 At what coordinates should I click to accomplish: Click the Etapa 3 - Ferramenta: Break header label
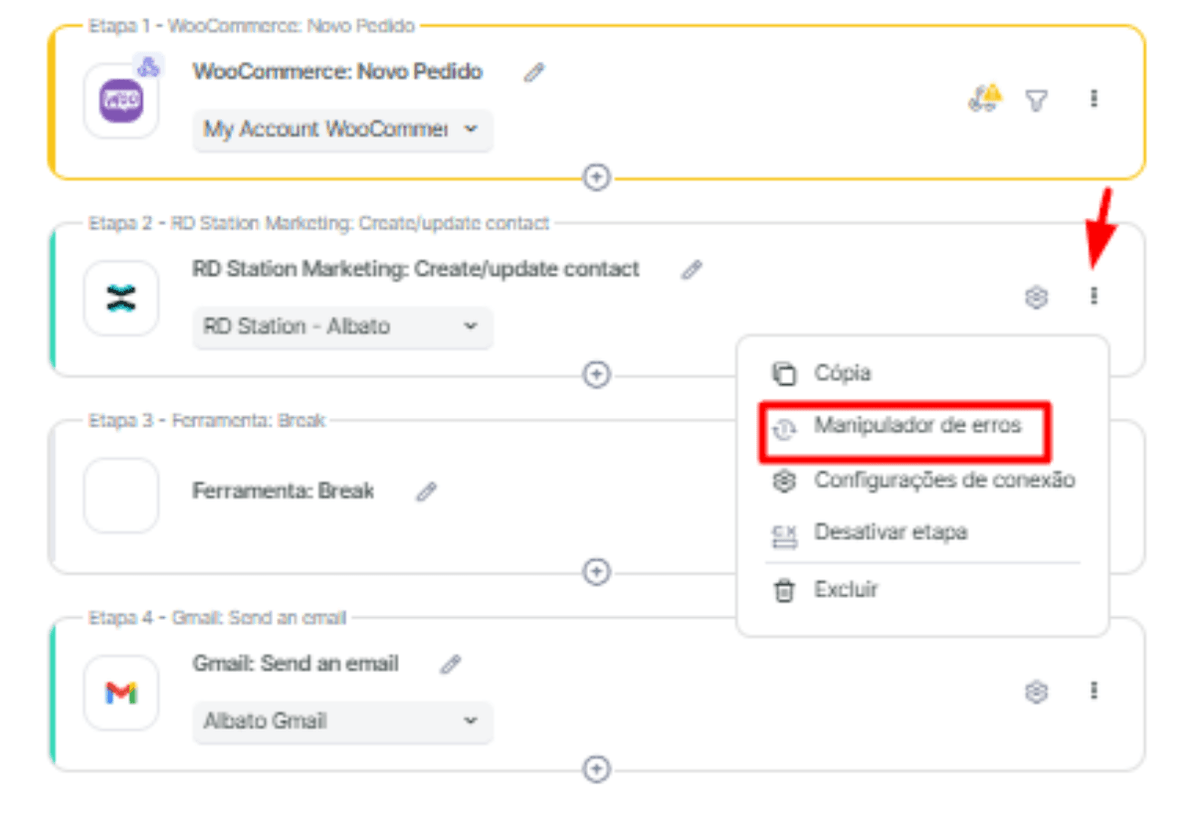tap(207, 421)
